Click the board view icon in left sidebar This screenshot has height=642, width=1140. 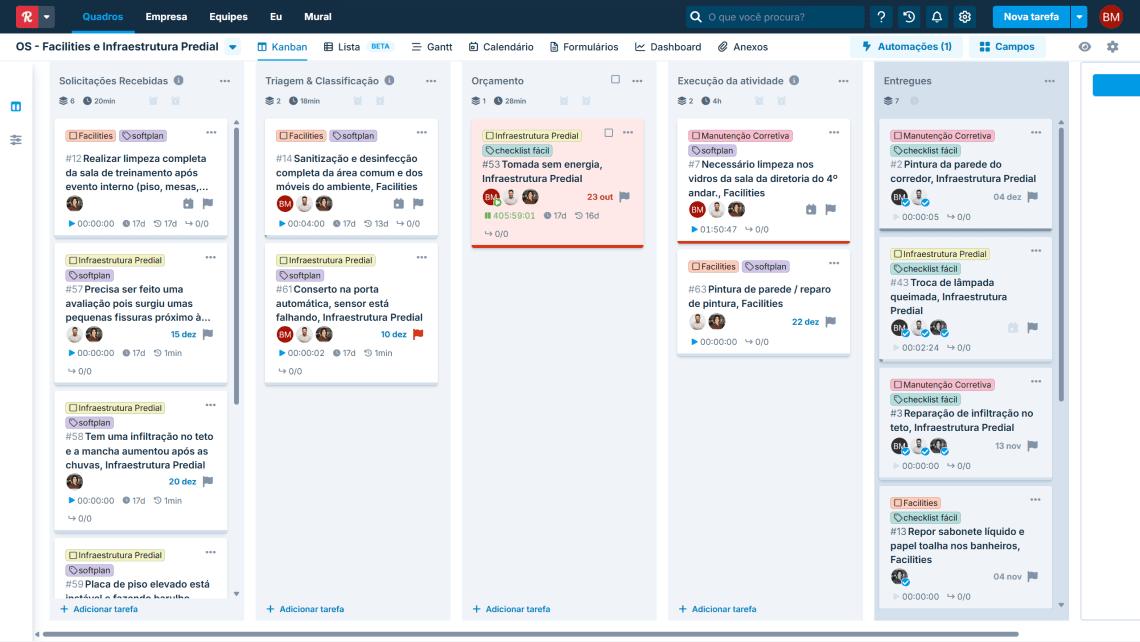coord(16,107)
